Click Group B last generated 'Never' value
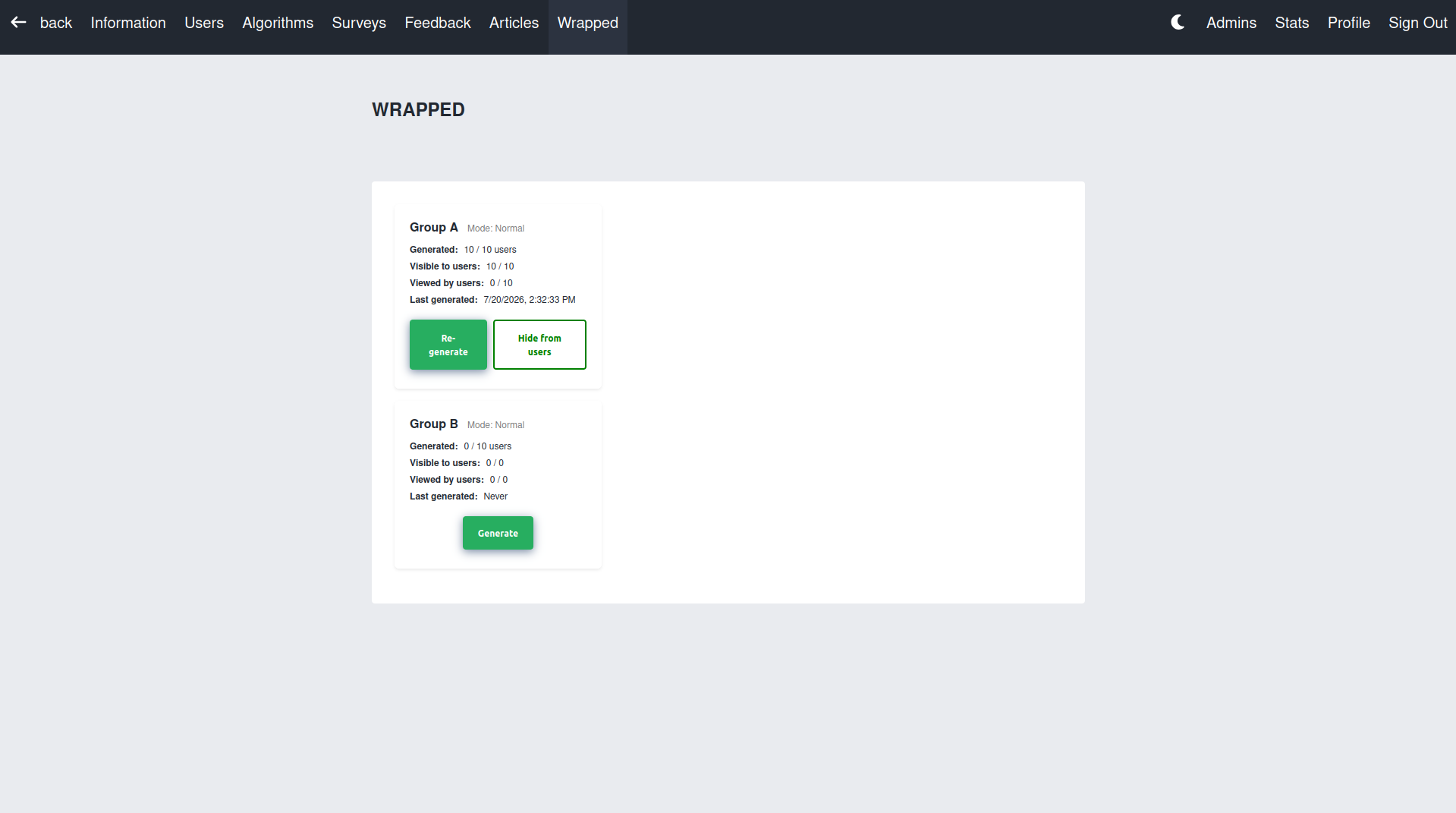The image size is (1456, 813). (495, 496)
